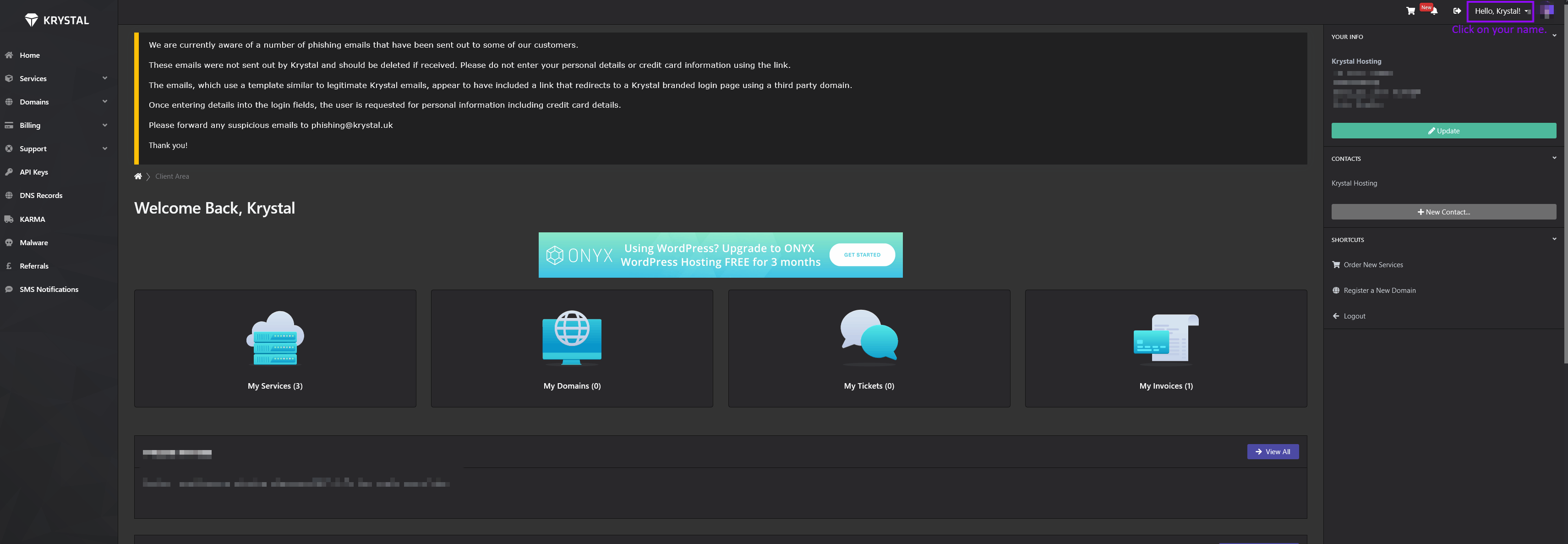
Task: Collapse the YOUR INFO panel chevron
Action: pyautogui.click(x=1554, y=36)
